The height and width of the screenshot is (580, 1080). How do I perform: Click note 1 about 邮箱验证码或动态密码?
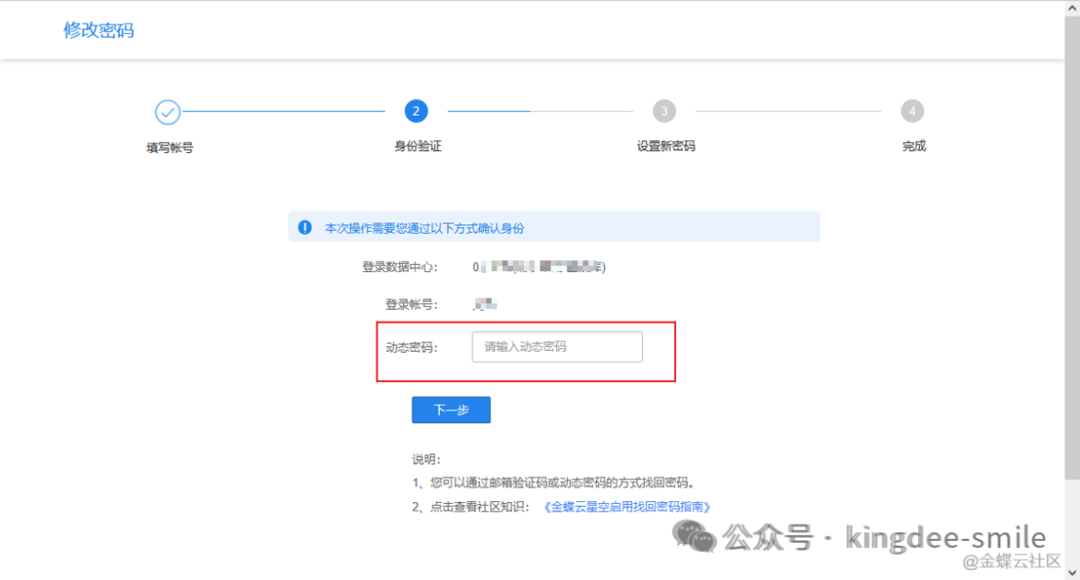click(554, 483)
